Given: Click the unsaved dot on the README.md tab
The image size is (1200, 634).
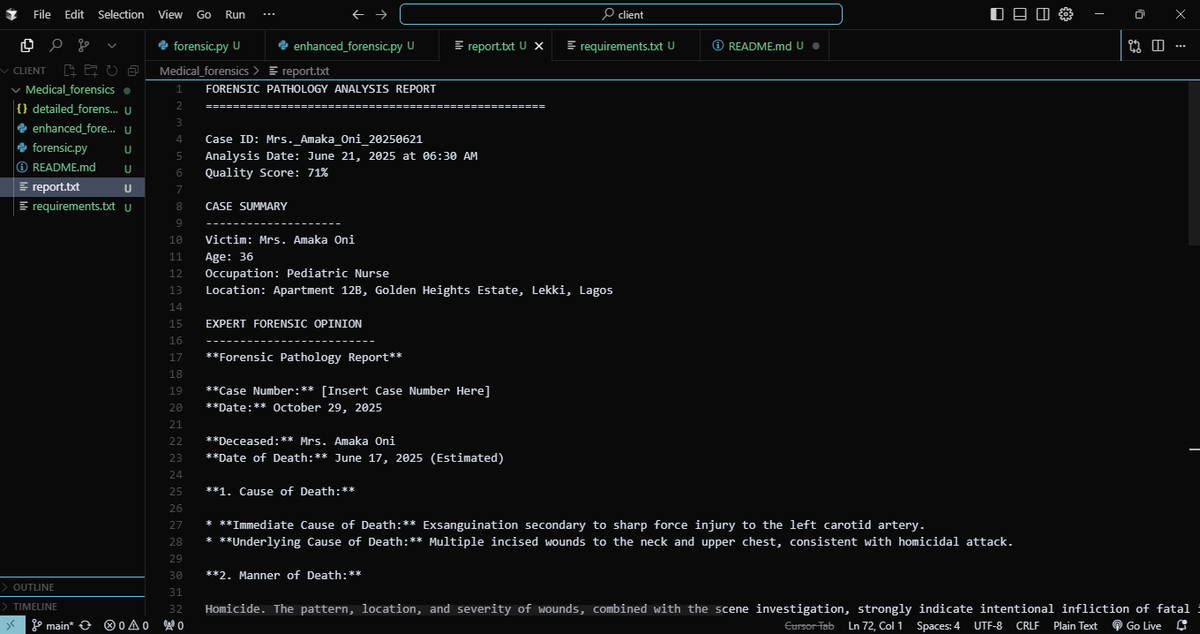Looking at the screenshot, I should (x=816, y=46).
